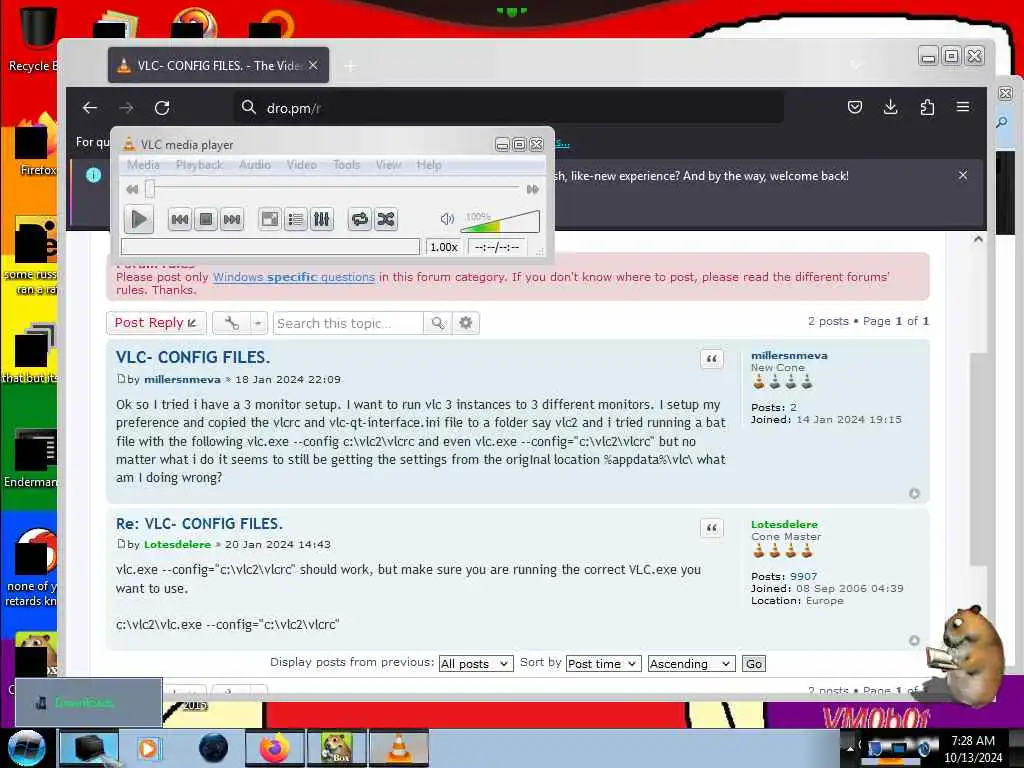1024x768 pixels.
Task: Click Search this topic field
Action: 348,323
